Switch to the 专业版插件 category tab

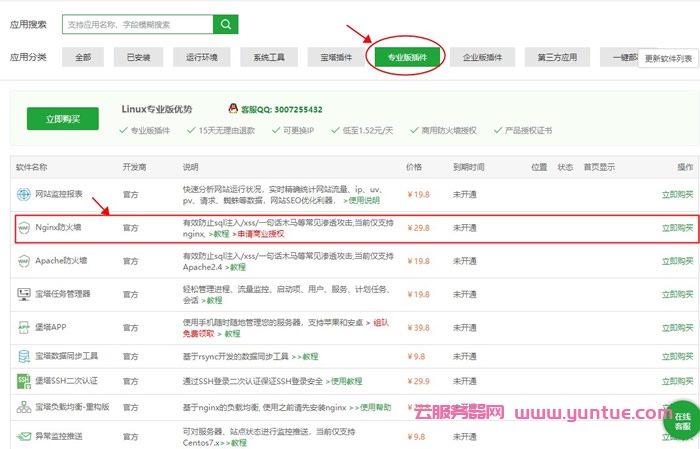(407, 58)
